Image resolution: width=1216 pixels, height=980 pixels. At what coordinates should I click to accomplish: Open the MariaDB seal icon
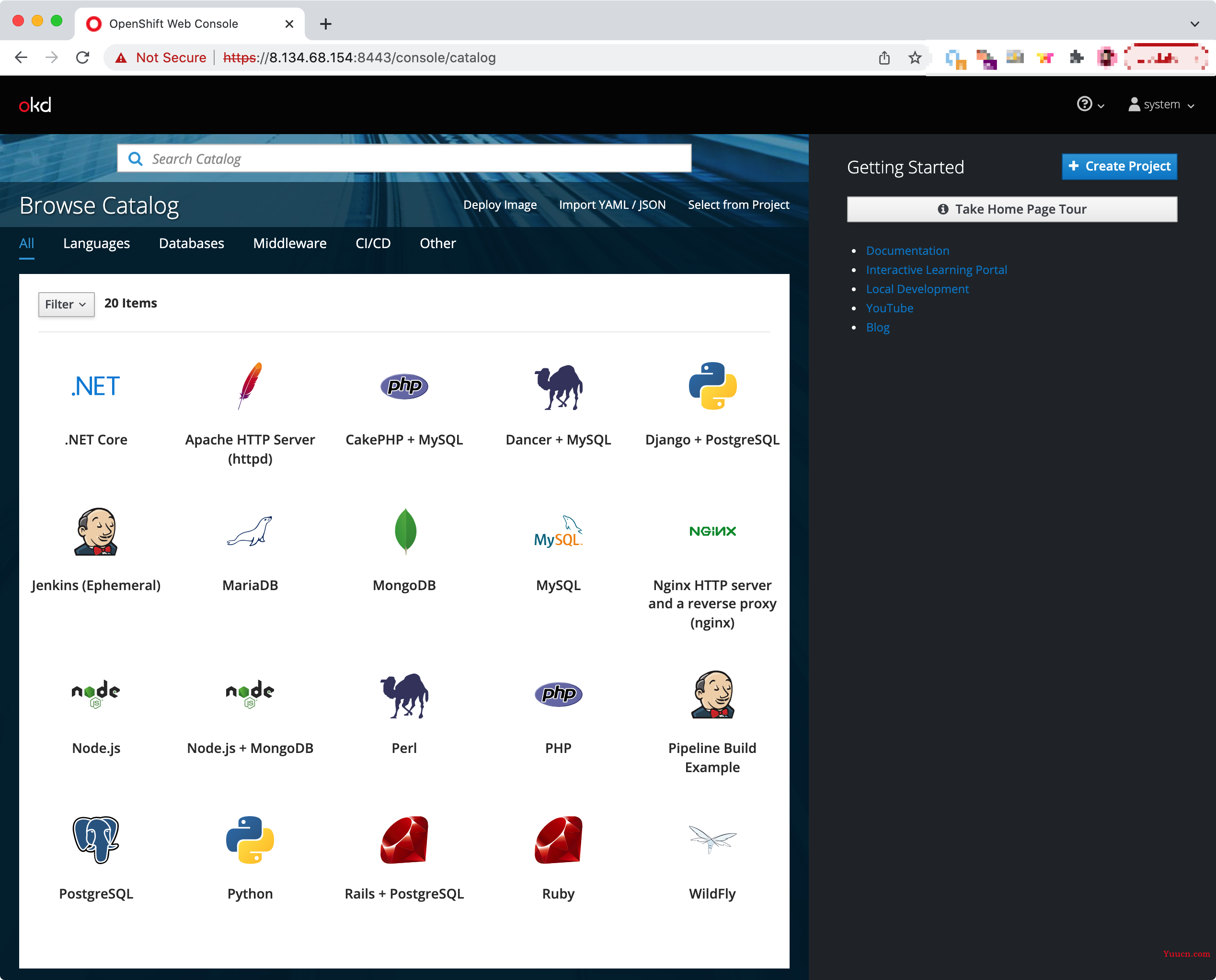point(250,531)
